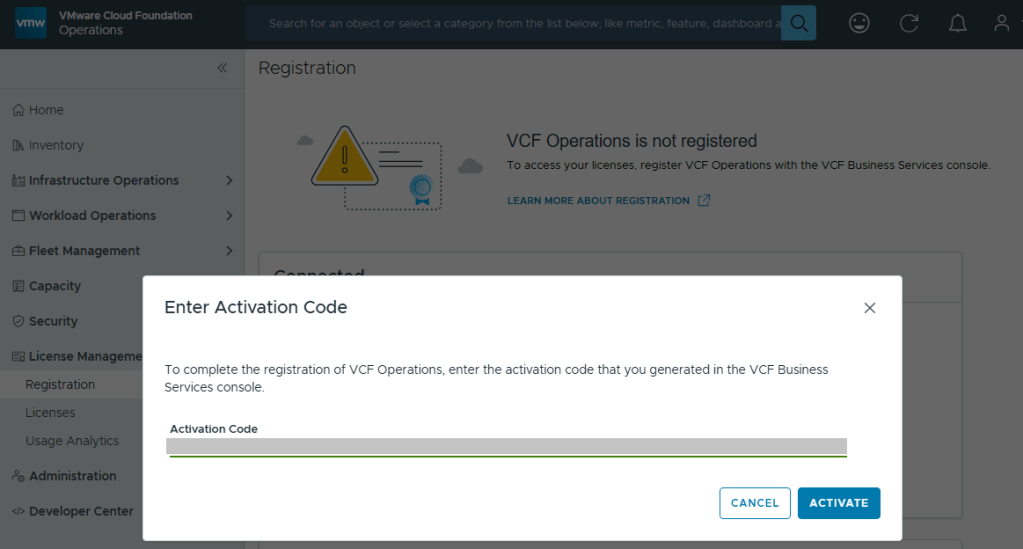Expand the Infrastructure Operations chevron
Screen dimensions: 1023x549
click(x=229, y=181)
